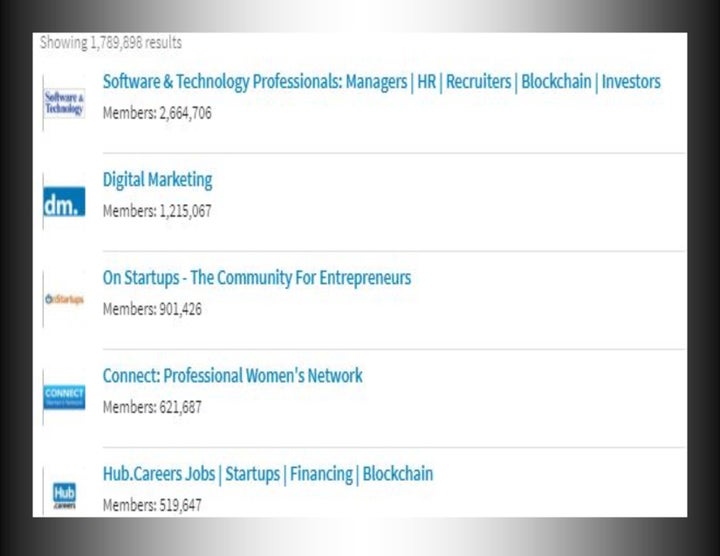The width and height of the screenshot is (720, 556).
Task: Click the blue CONNECT group logo
Action: coord(64,397)
